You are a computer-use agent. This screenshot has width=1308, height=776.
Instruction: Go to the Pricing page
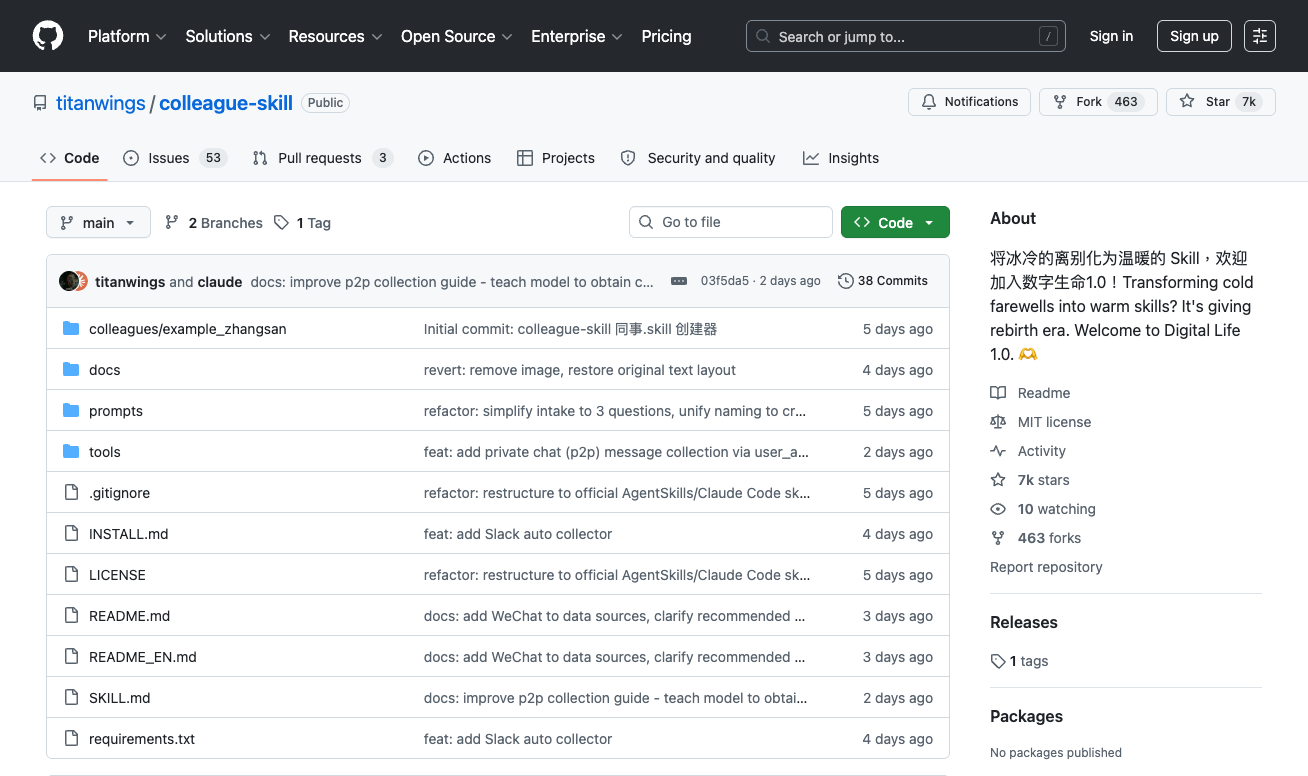coord(666,36)
